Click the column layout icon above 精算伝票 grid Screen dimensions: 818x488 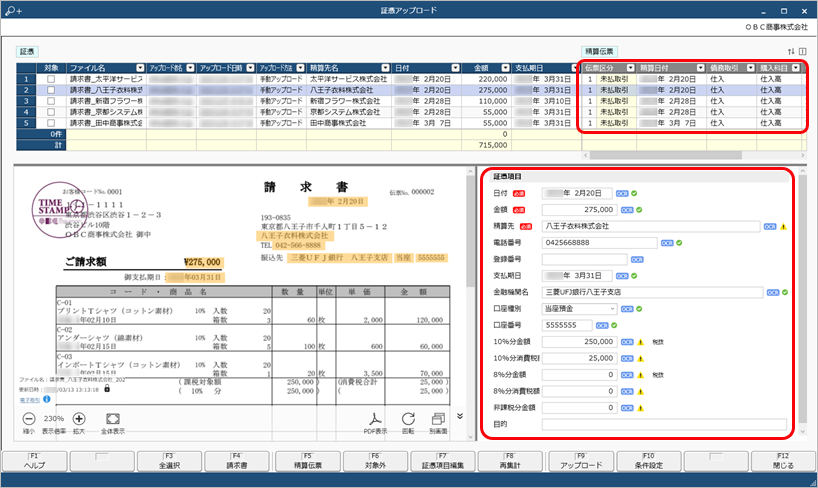coord(802,51)
